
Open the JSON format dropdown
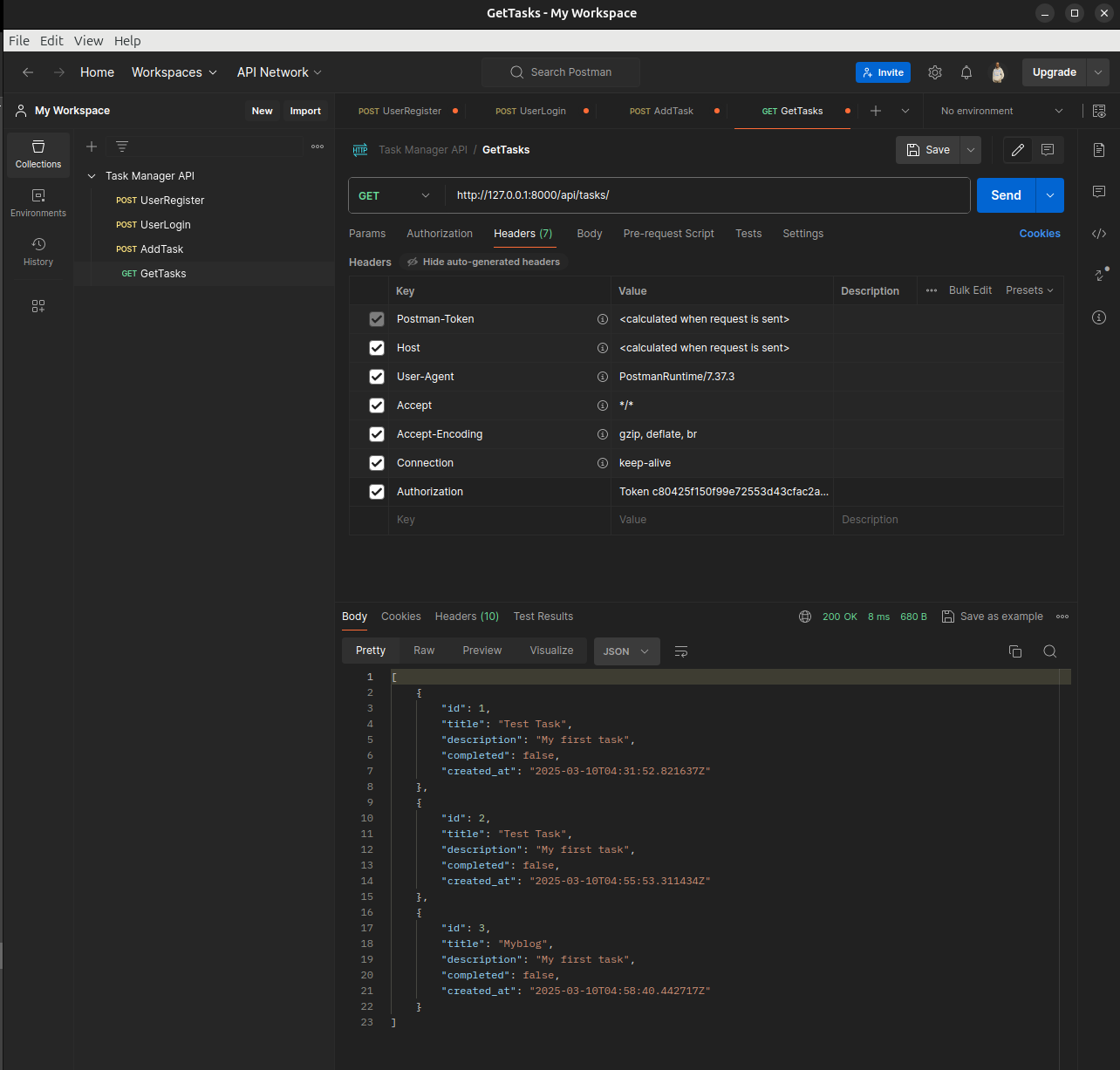pyautogui.click(x=627, y=651)
